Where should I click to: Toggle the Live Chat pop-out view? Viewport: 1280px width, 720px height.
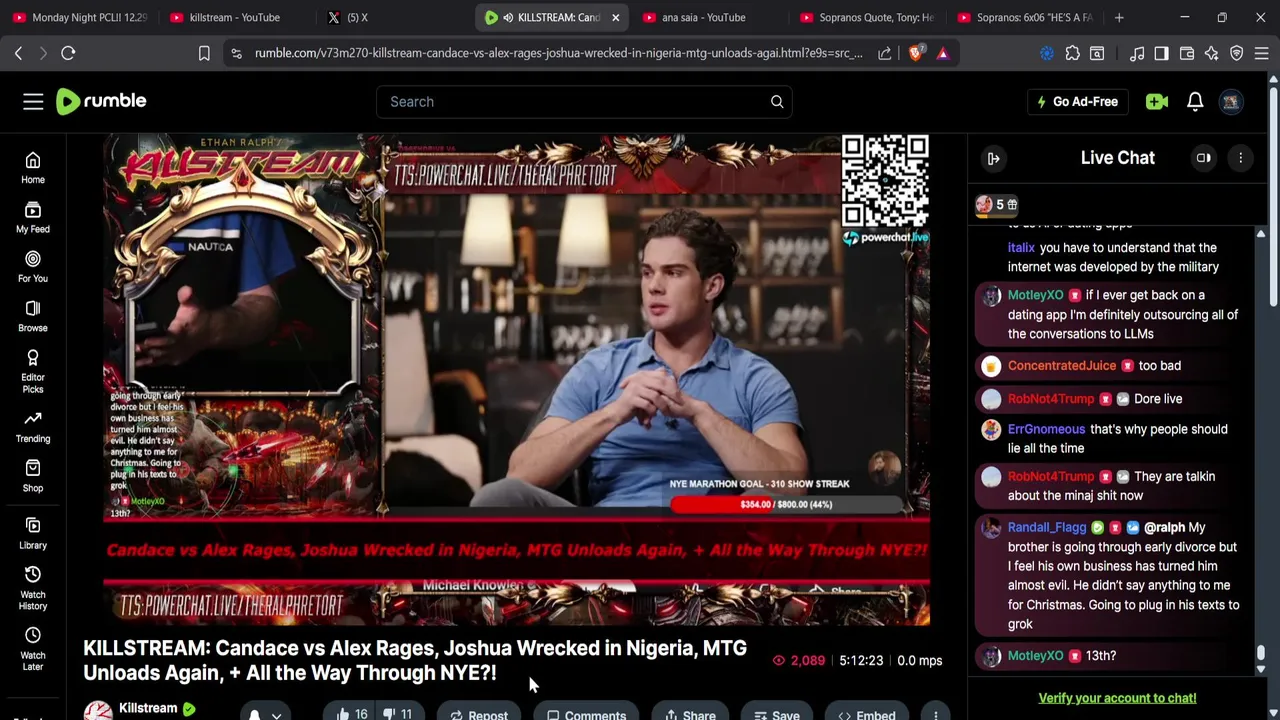(x=1204, y=158)
